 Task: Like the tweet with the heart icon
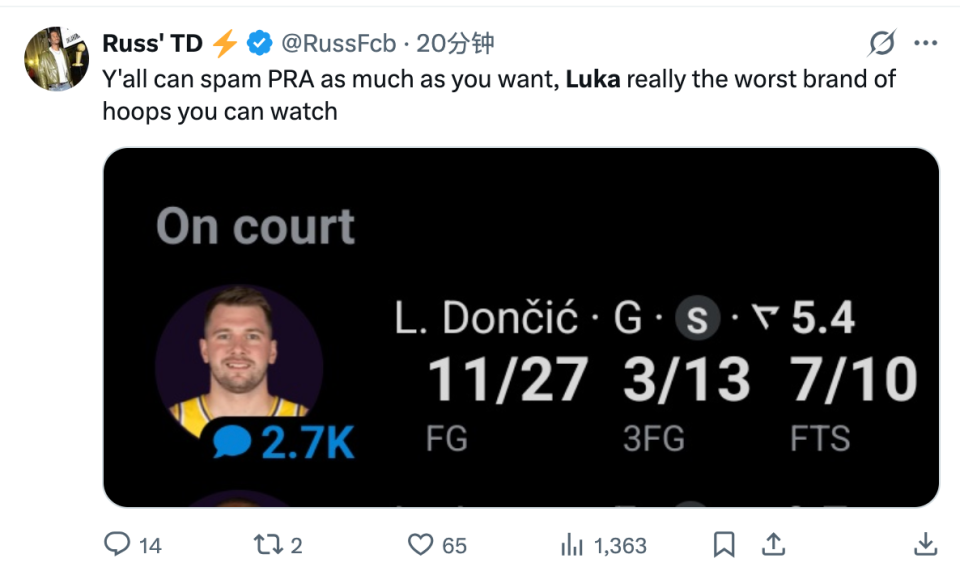420,544
